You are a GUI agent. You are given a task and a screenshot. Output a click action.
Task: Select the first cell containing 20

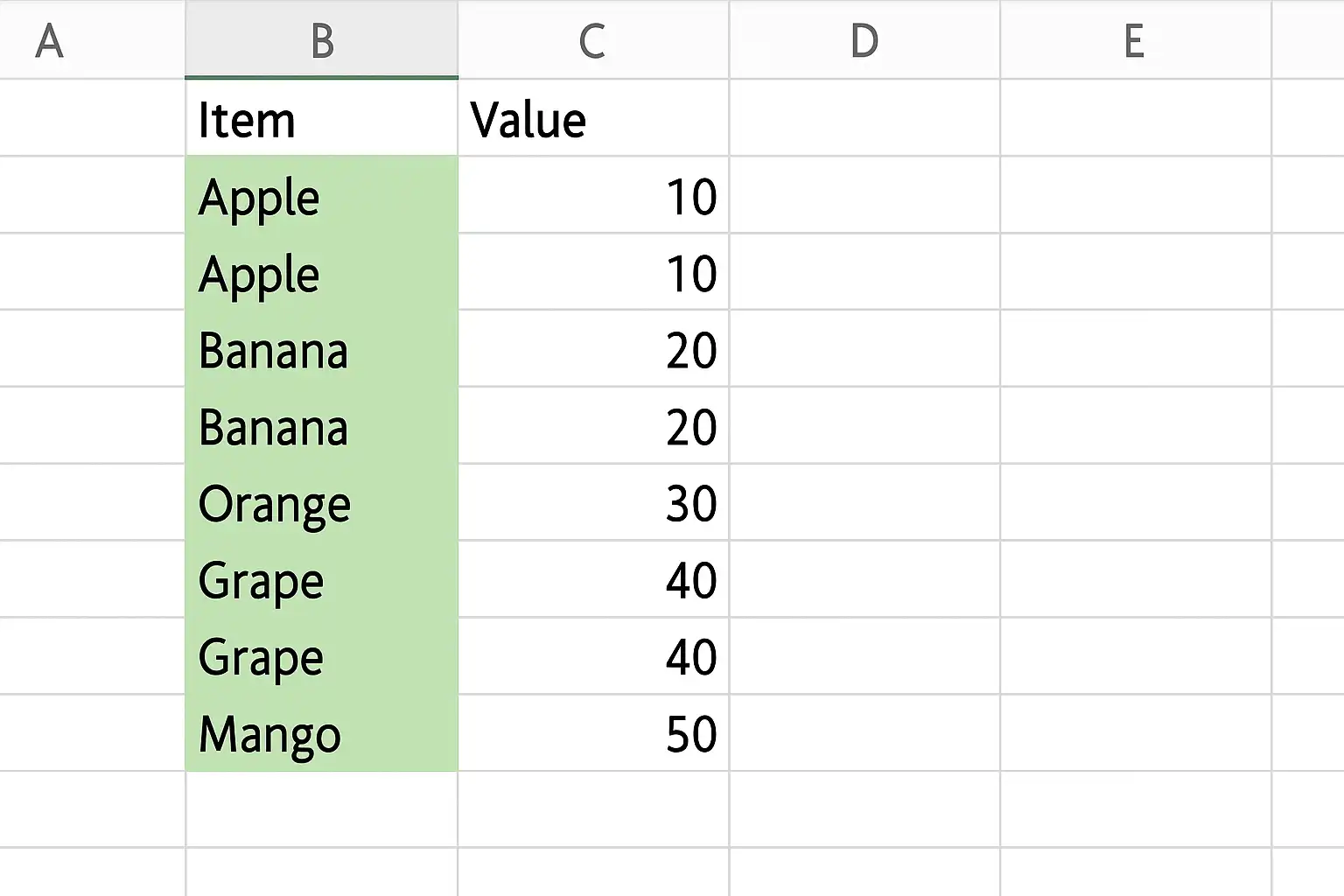[593, 348]
